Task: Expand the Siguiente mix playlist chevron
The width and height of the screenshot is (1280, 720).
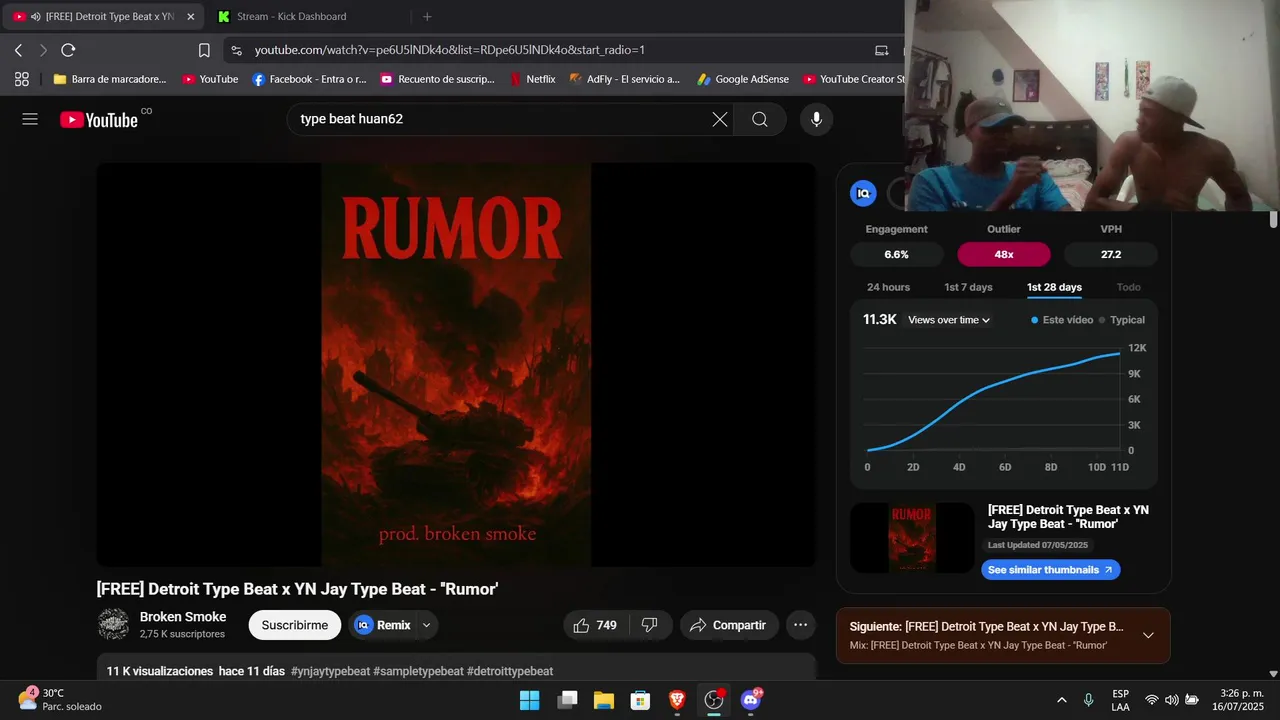Action: click(x=1148, y=635)
